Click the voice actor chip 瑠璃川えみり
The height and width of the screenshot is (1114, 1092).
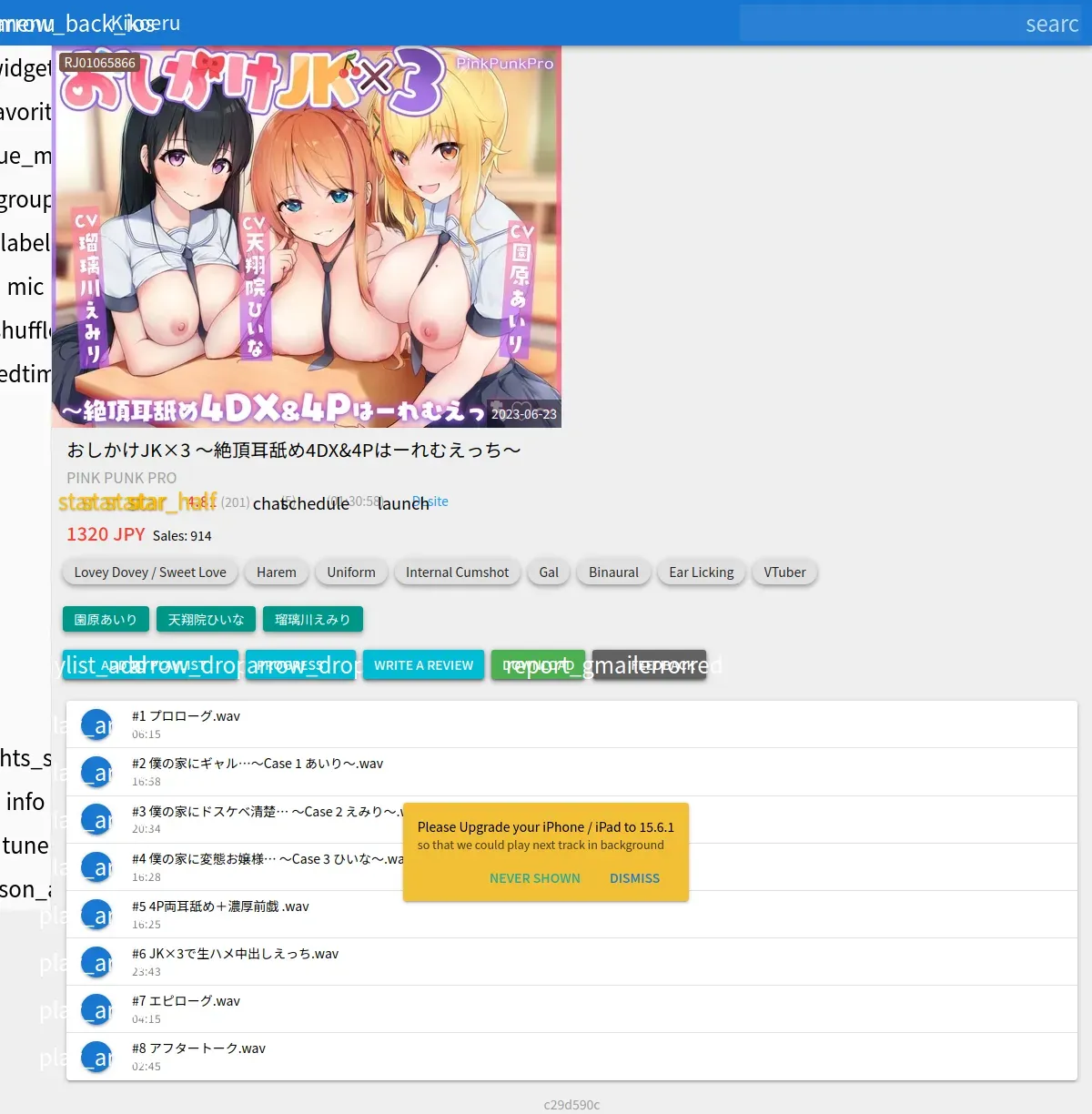(313, 620)
